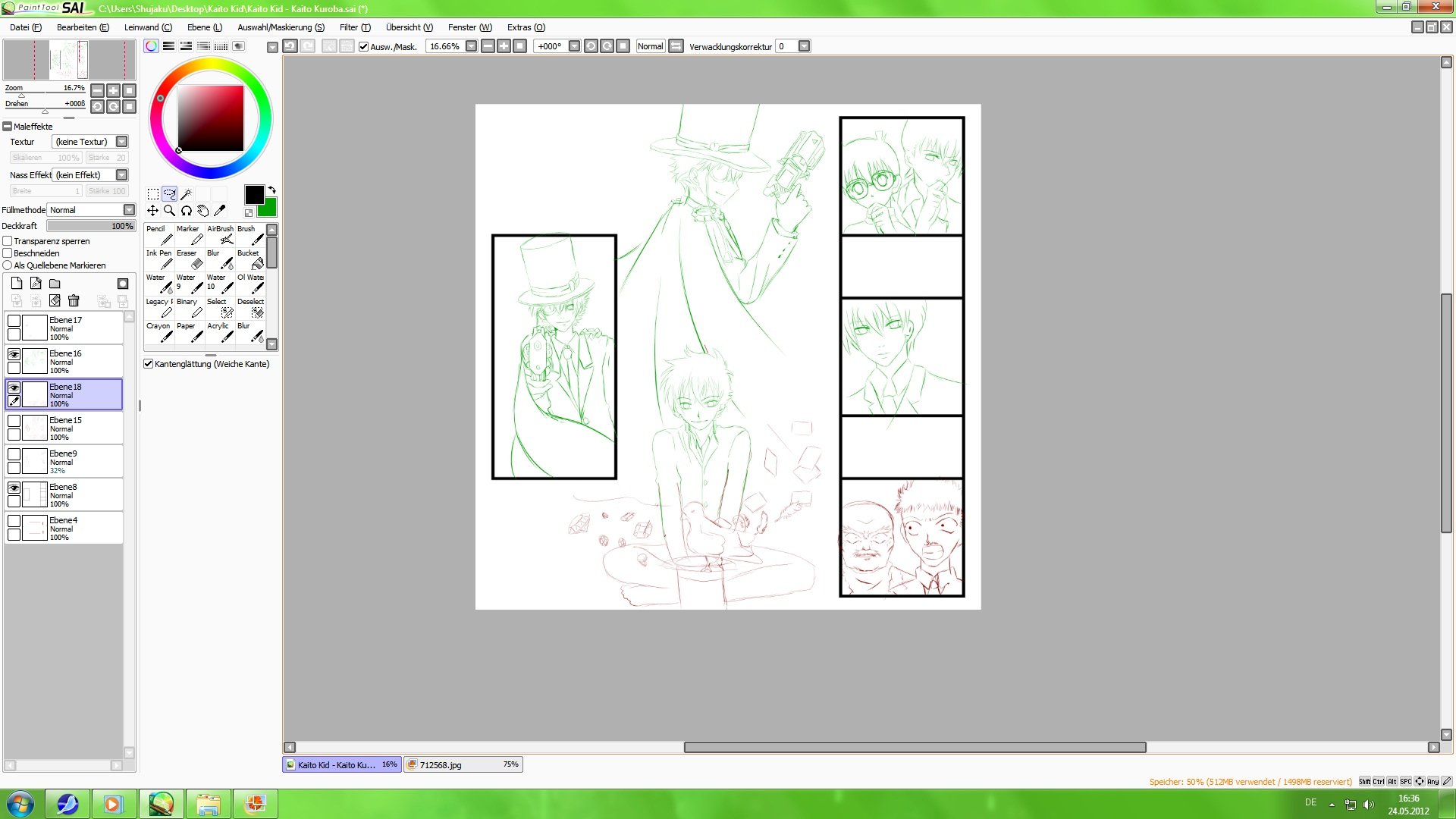Image resolution: width=1456 pixels, height=819 pixels.
Task: Choose the lasso selection tool
Action: [169, 194]
